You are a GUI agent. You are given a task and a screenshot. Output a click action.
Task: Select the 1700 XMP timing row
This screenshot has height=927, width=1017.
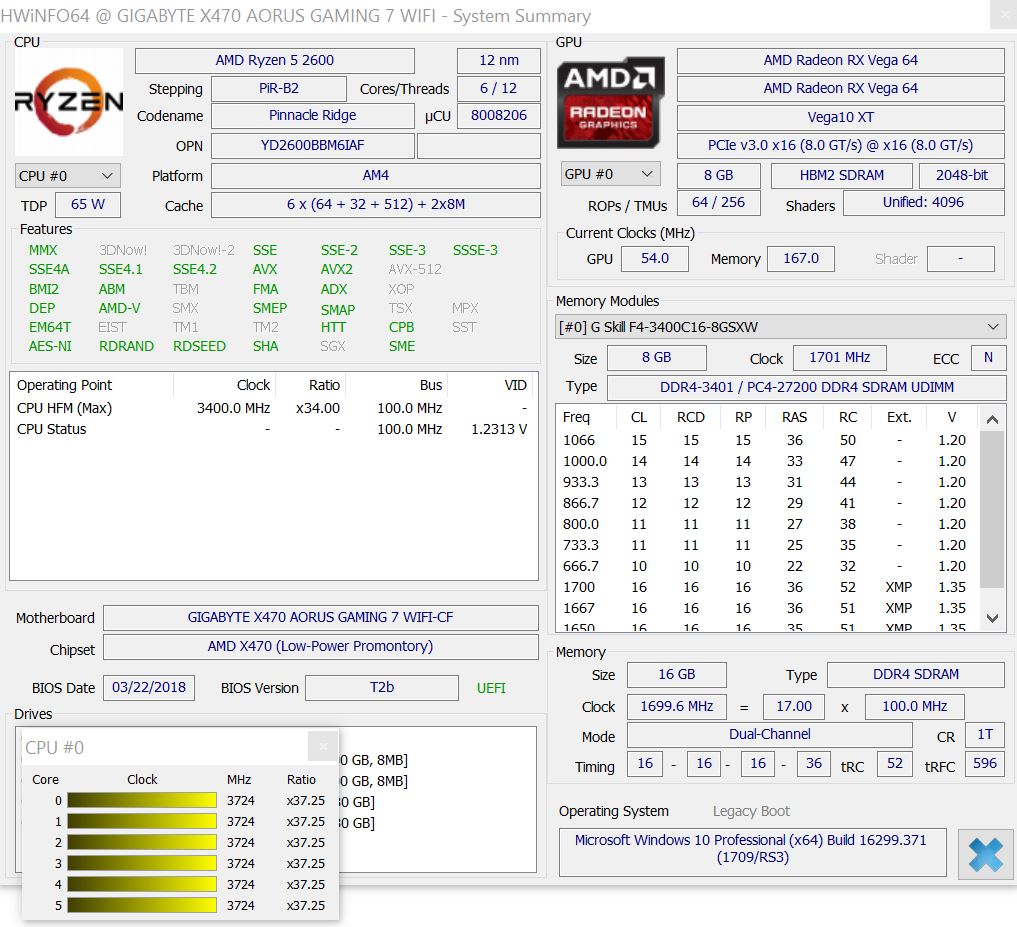tap(767, 587)
